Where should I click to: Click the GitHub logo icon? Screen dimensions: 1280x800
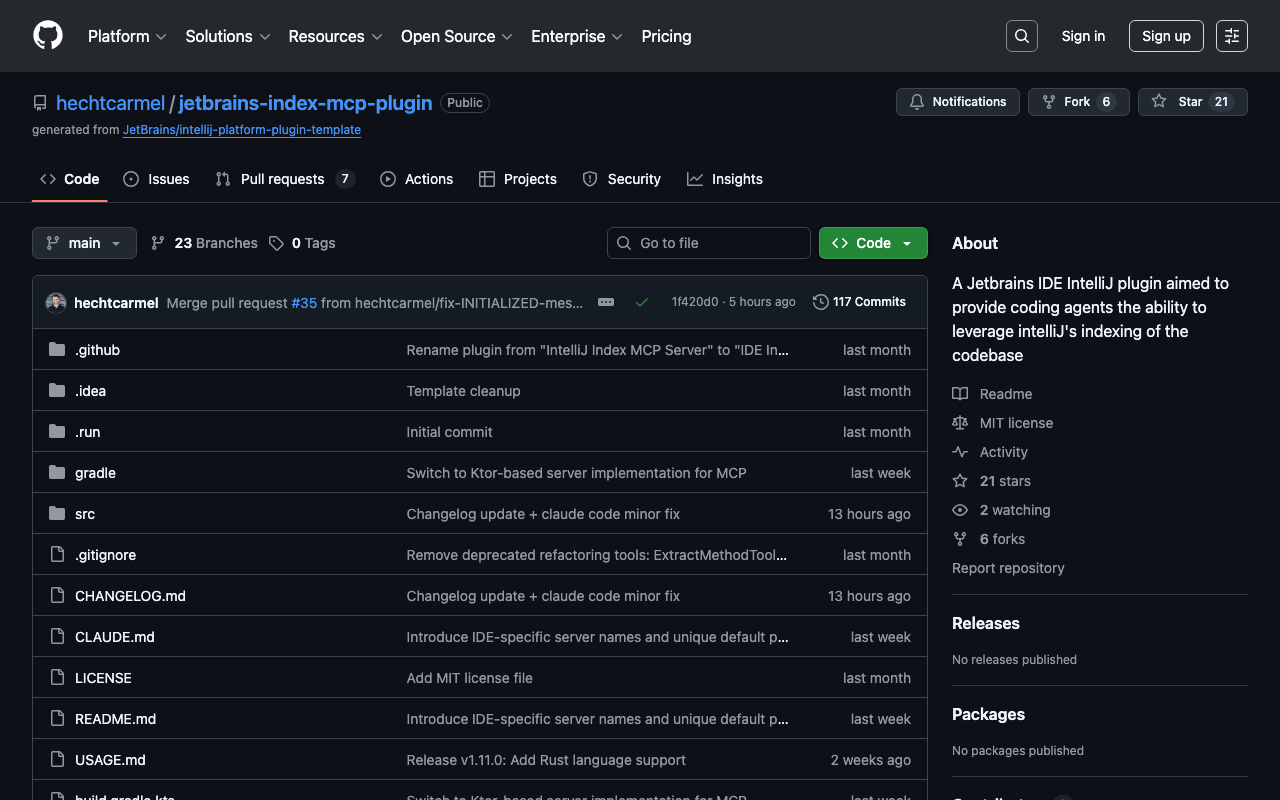click(x=48, y=36)
